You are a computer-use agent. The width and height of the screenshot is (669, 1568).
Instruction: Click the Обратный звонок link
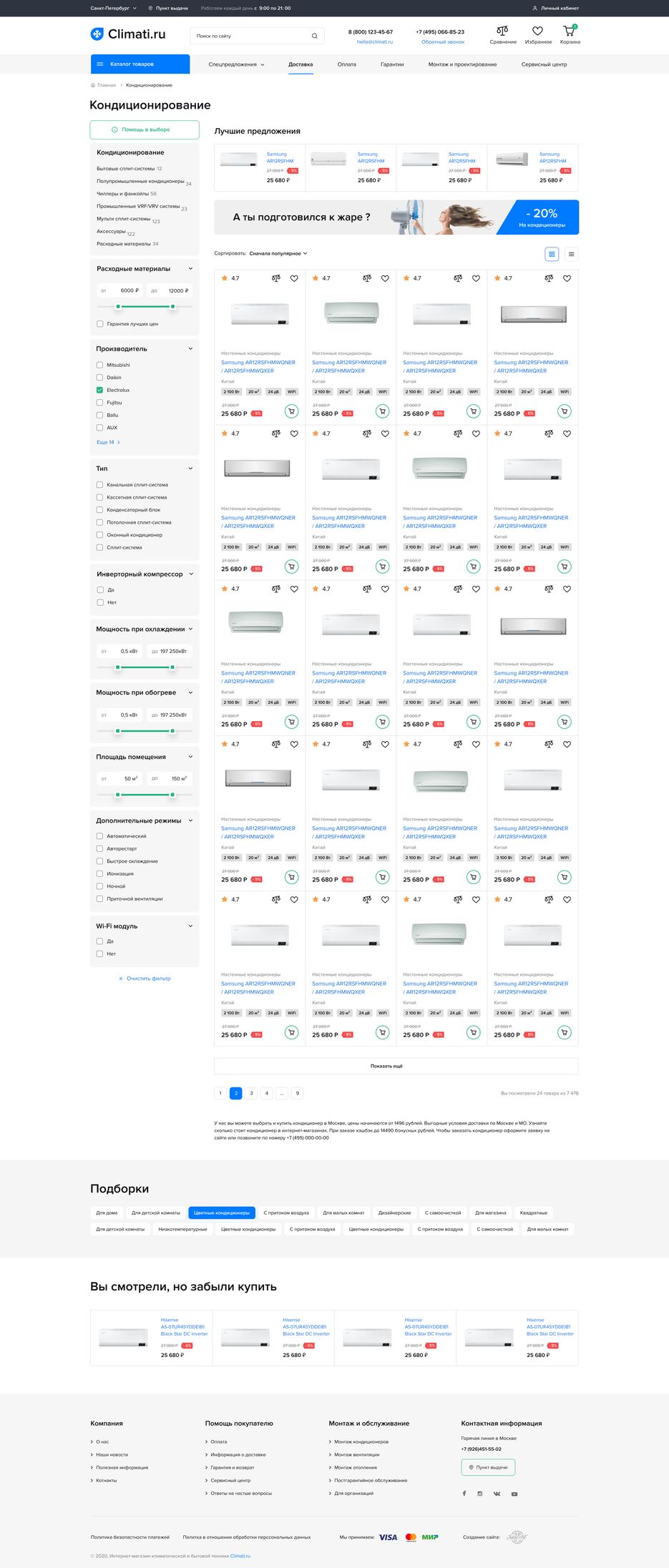443,41
